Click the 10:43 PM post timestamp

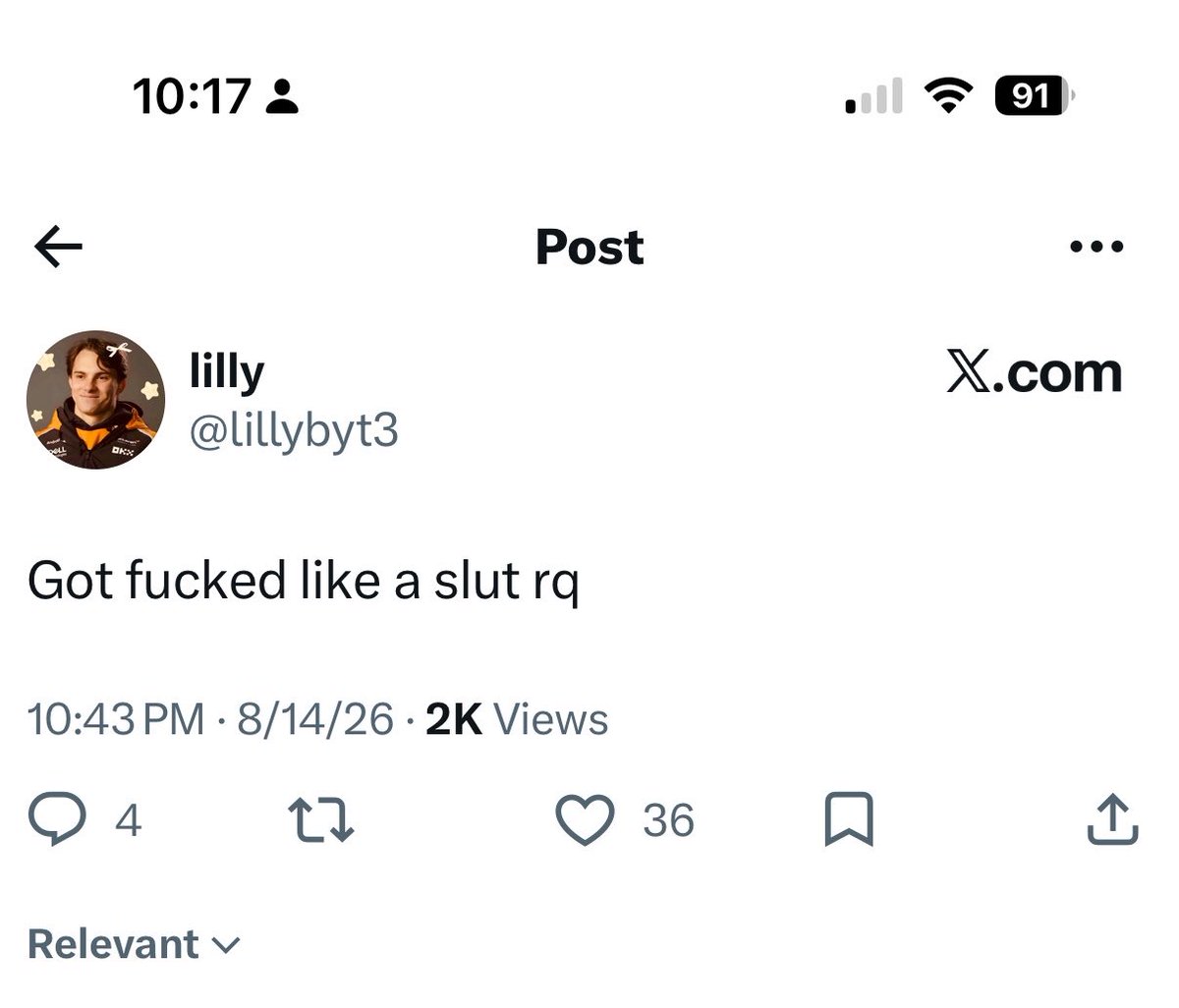point(117,720)
